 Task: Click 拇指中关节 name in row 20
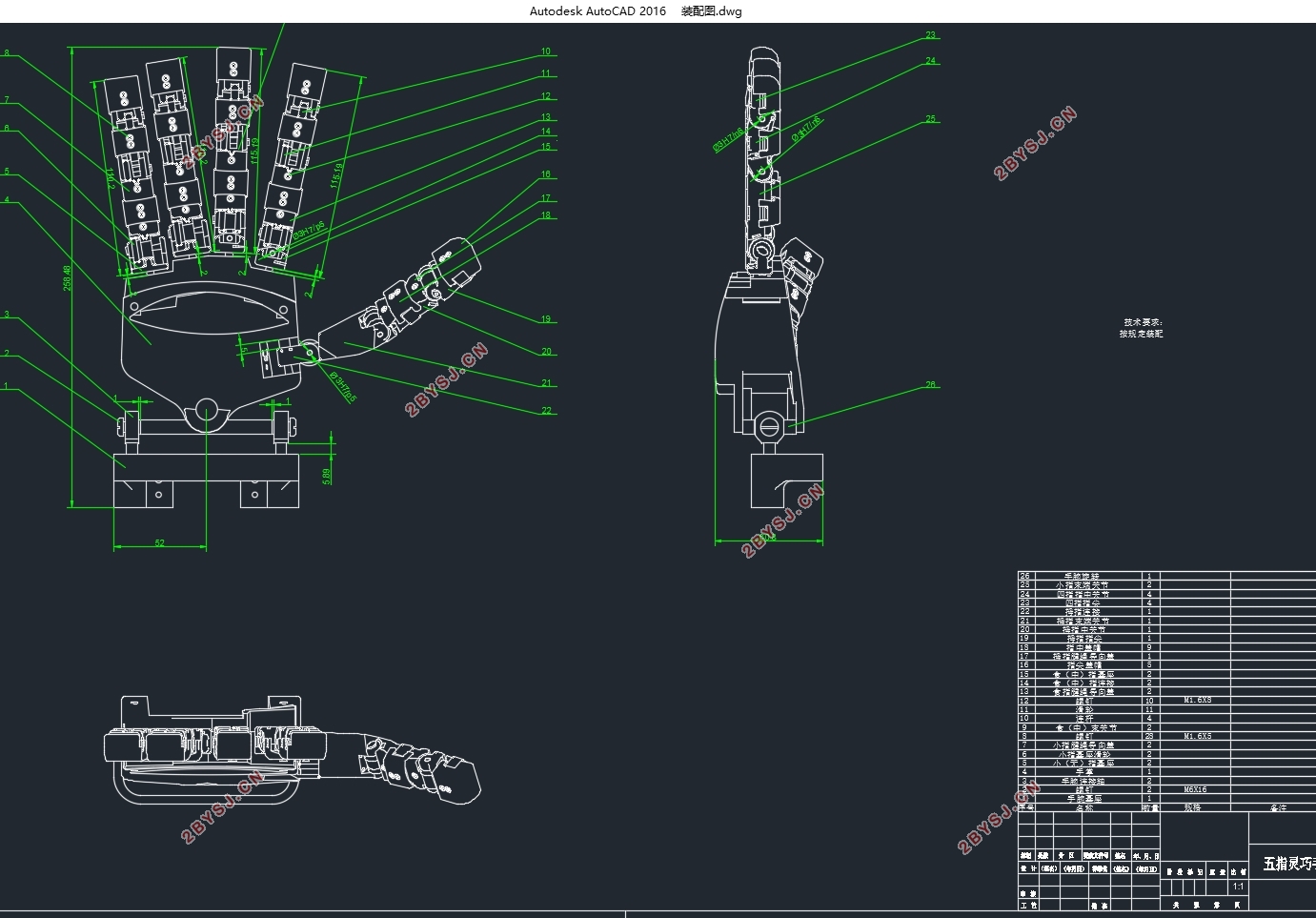coord(1083,629)
